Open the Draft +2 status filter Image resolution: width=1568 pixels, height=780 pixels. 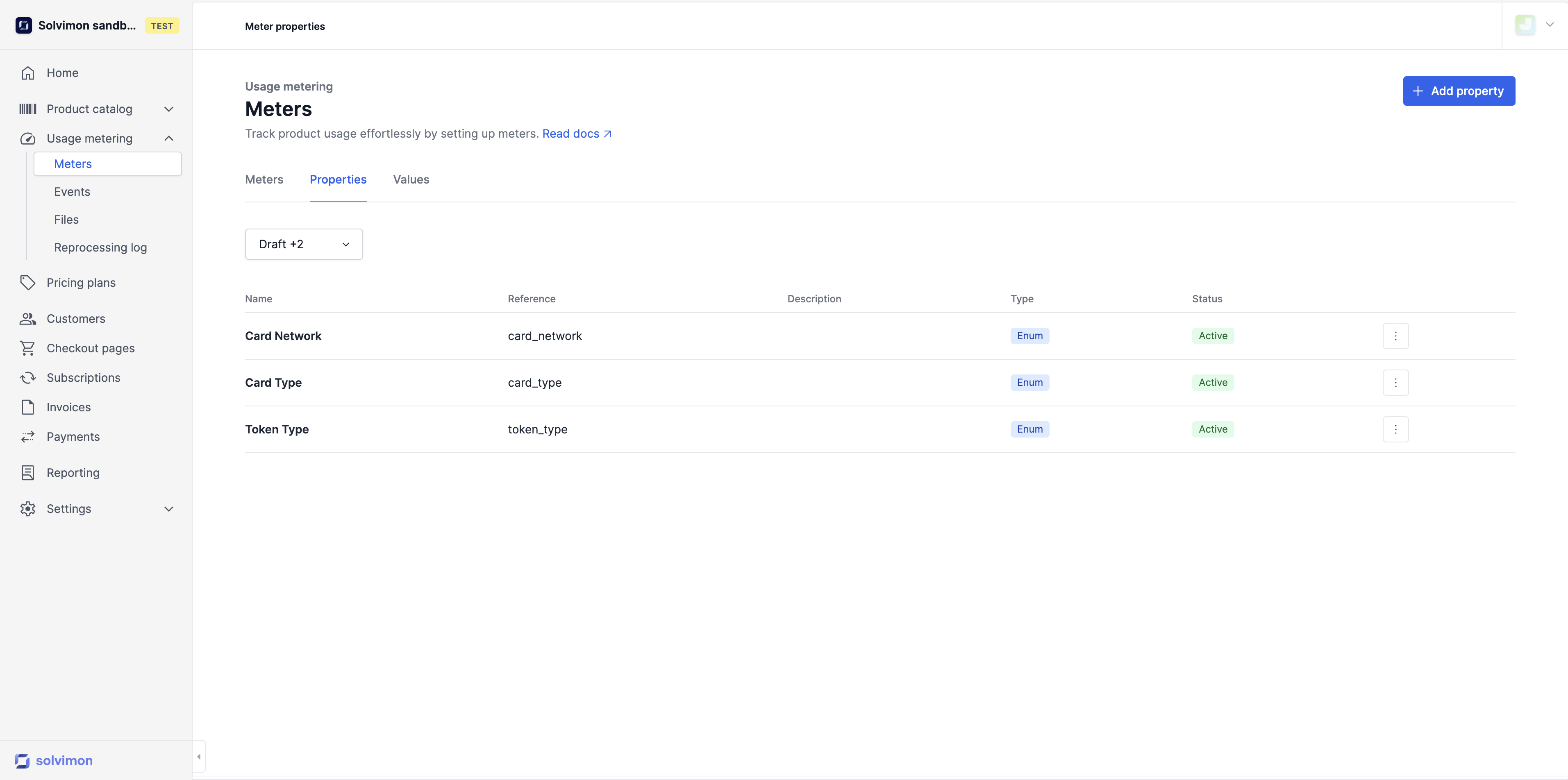(x=303, y=244)
